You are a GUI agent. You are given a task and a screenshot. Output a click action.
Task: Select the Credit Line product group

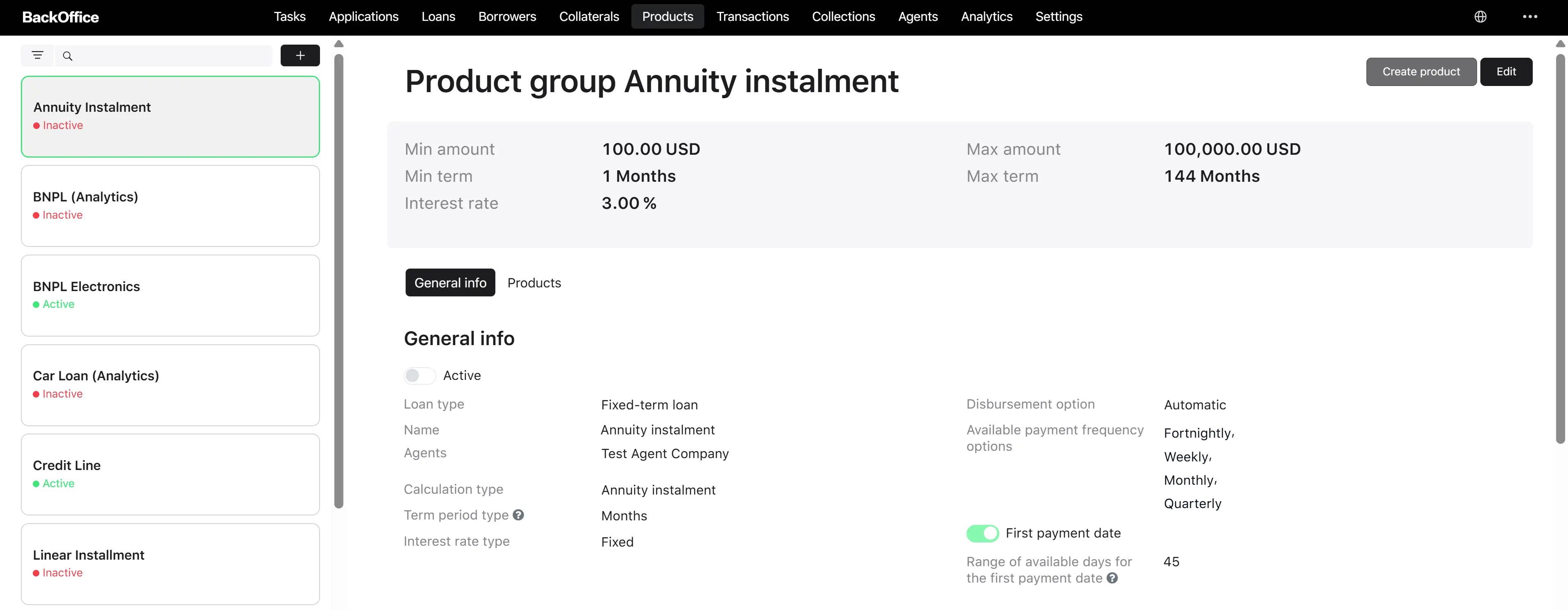170,474
